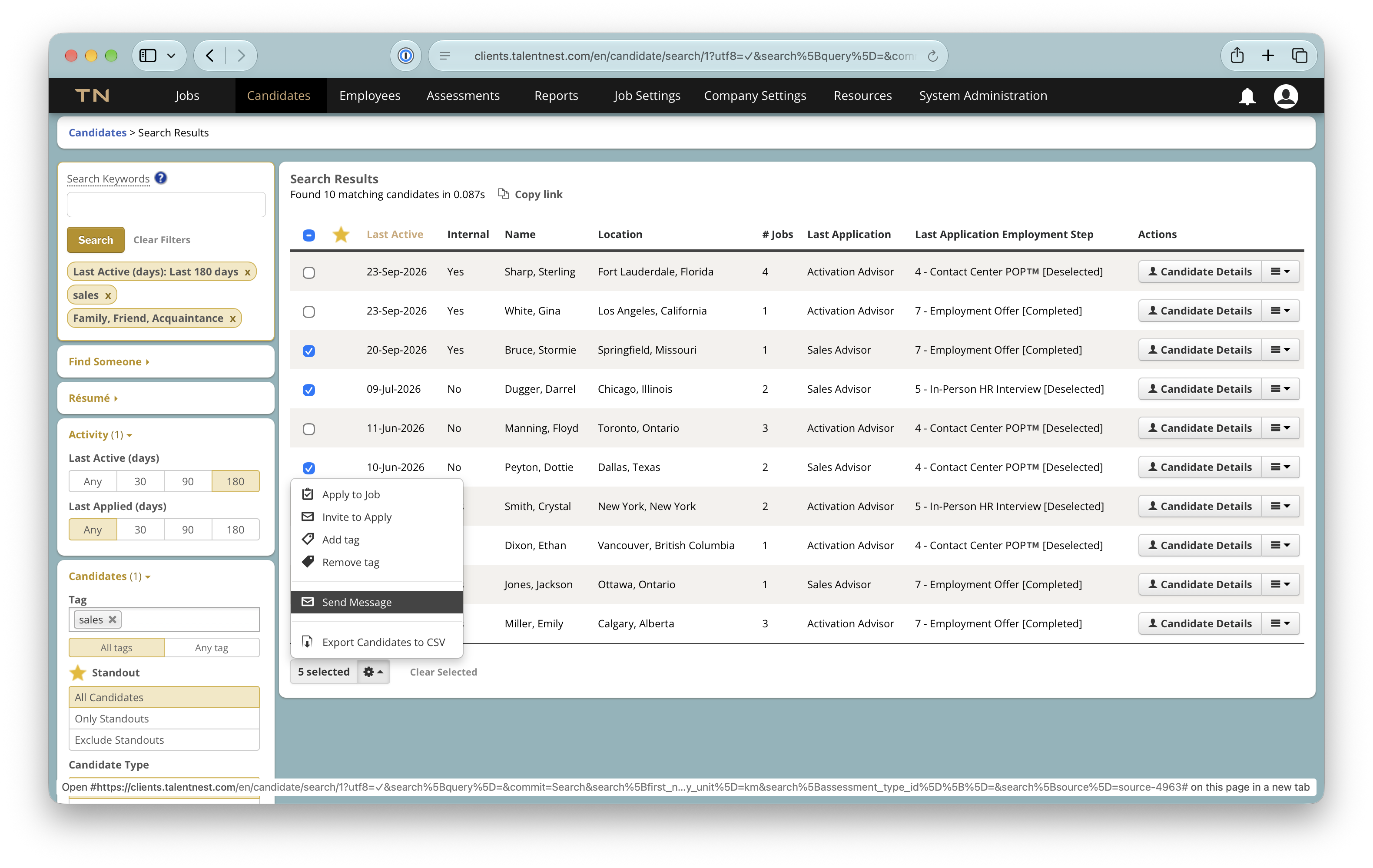The height and width of the screenshot is (868, 1373).
Task: Select Apply to Job menu item
Action: click(x=376, y=494)
